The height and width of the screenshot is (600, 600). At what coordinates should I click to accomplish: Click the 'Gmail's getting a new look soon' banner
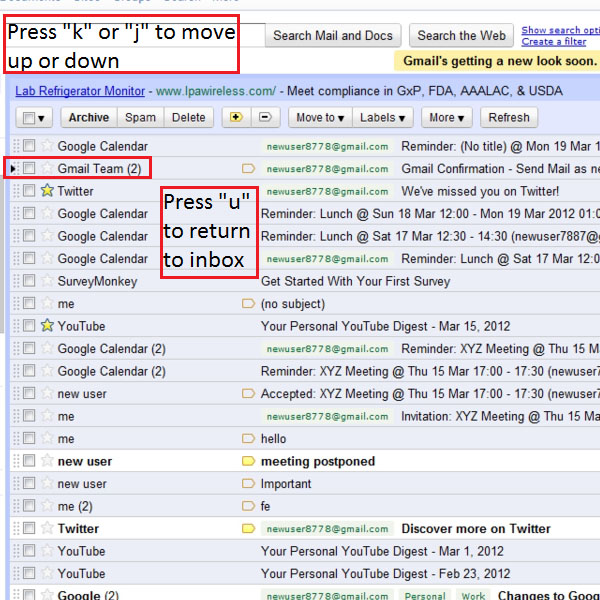pyautogui.click(x=497, y=61)
